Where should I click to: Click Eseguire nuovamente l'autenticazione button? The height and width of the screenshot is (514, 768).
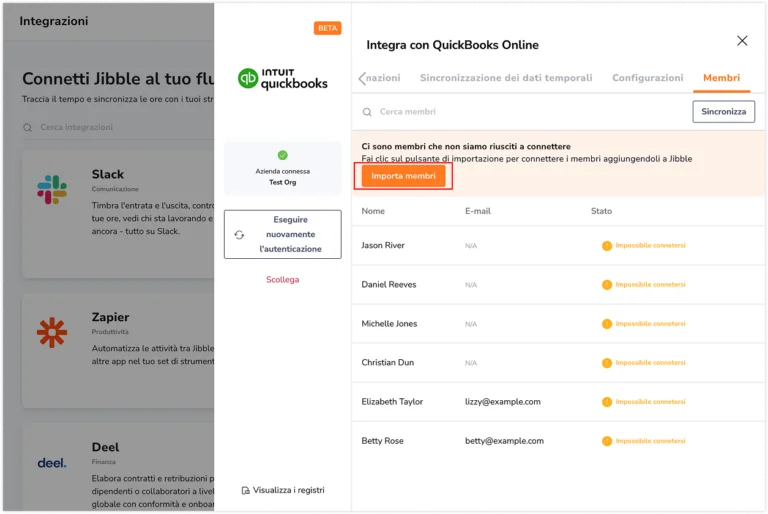283,234
